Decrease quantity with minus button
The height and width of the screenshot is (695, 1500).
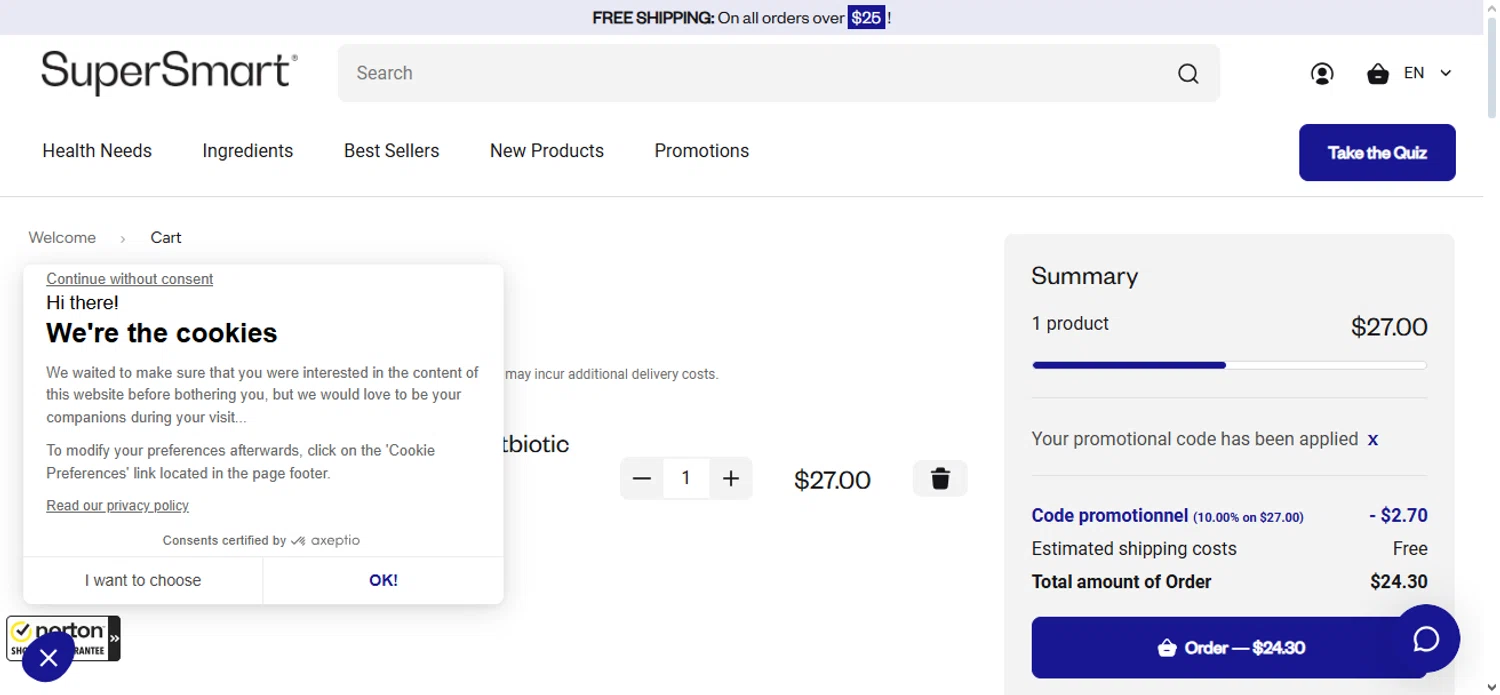[642, 478]
